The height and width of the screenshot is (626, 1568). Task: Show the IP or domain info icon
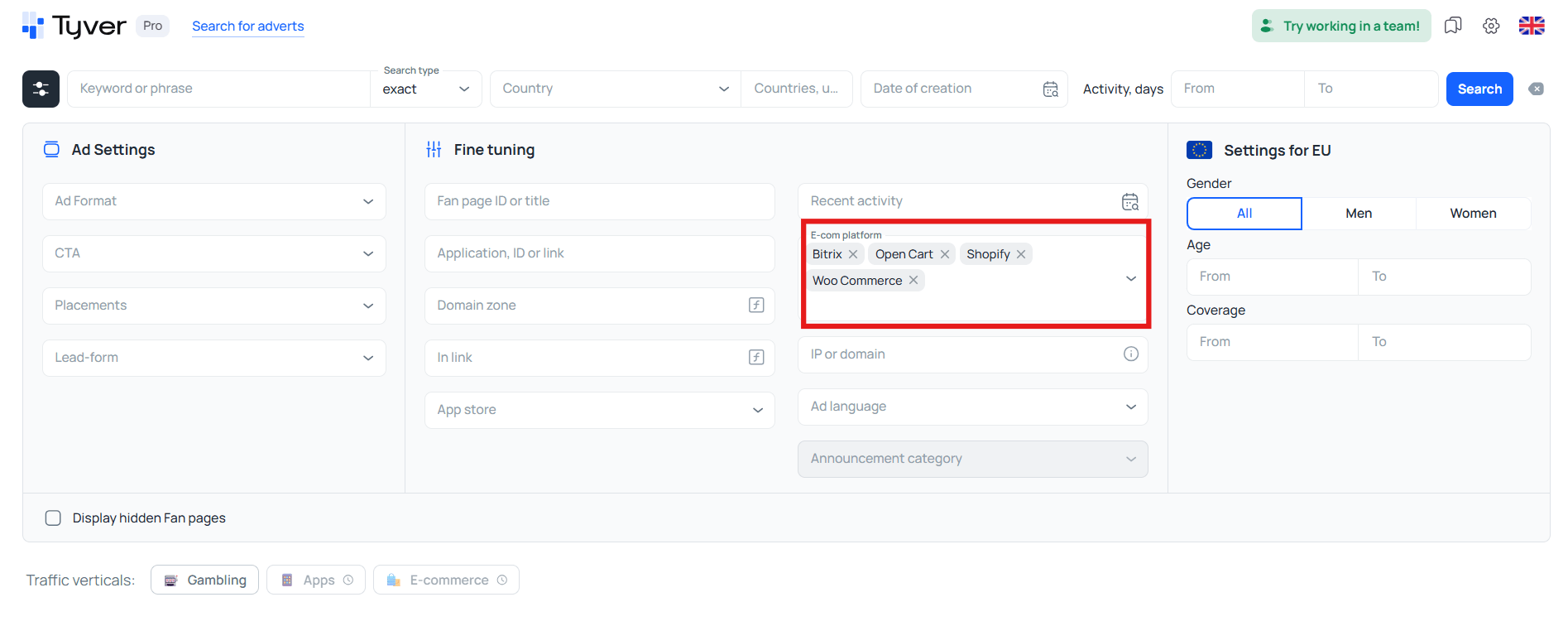(x=1131, y=354)
